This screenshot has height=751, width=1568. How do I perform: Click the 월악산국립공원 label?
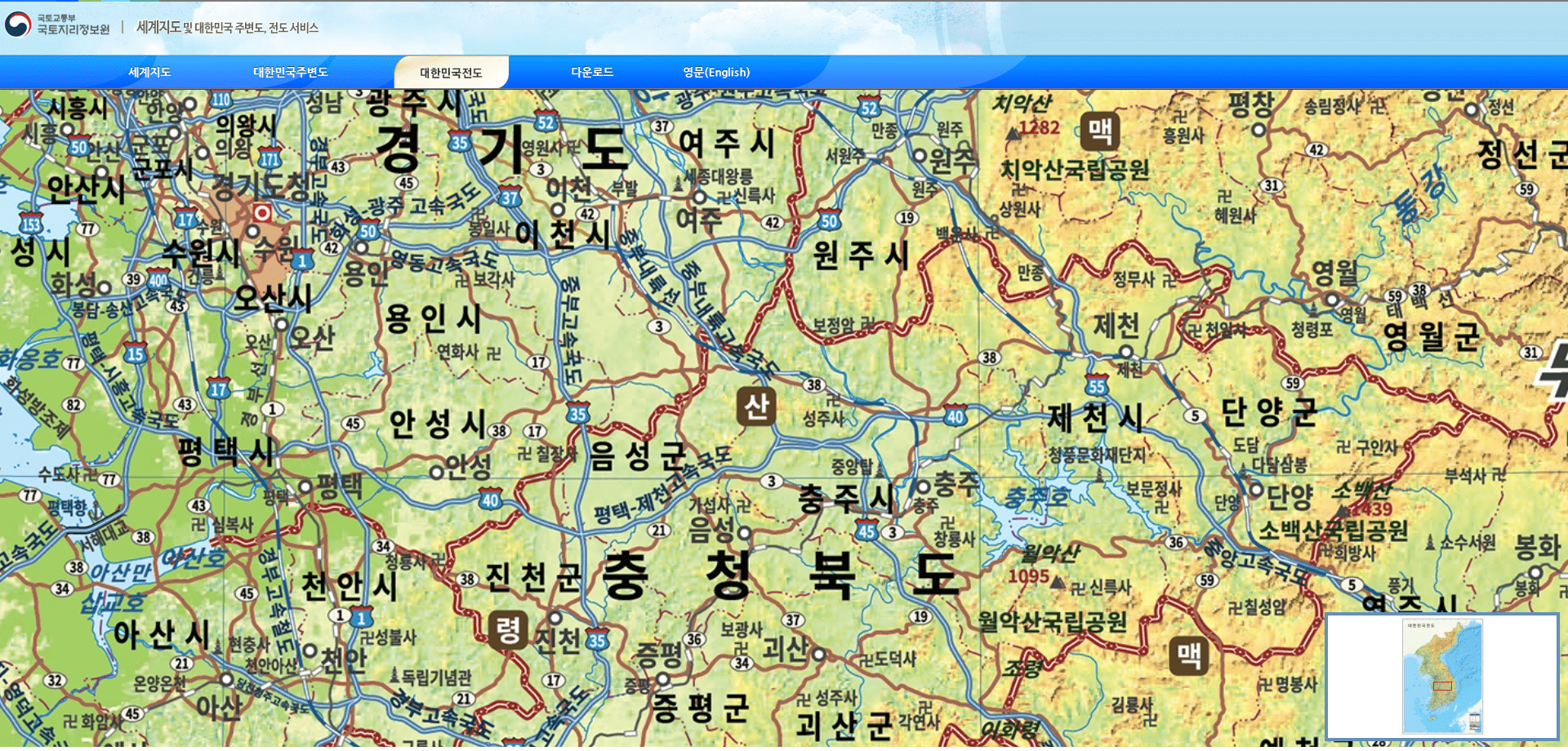point(1053,622)
